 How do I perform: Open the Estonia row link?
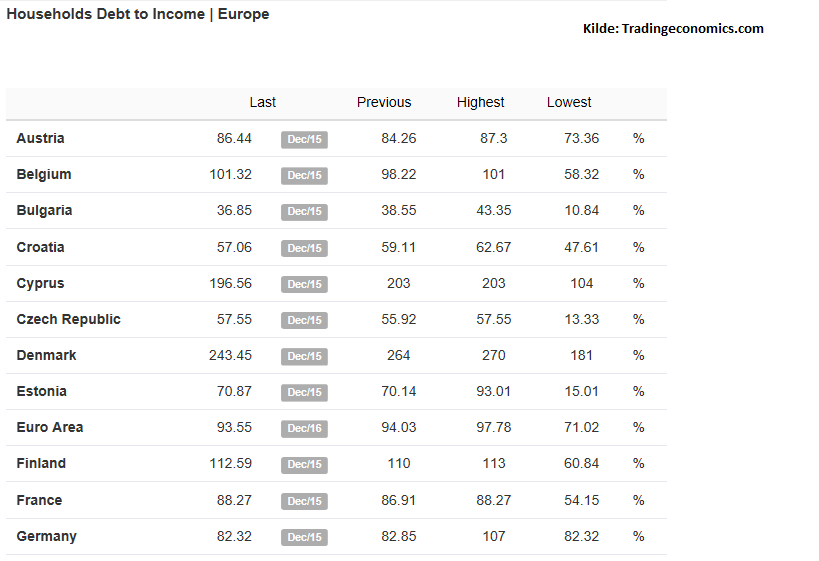[x=41, y=391]
